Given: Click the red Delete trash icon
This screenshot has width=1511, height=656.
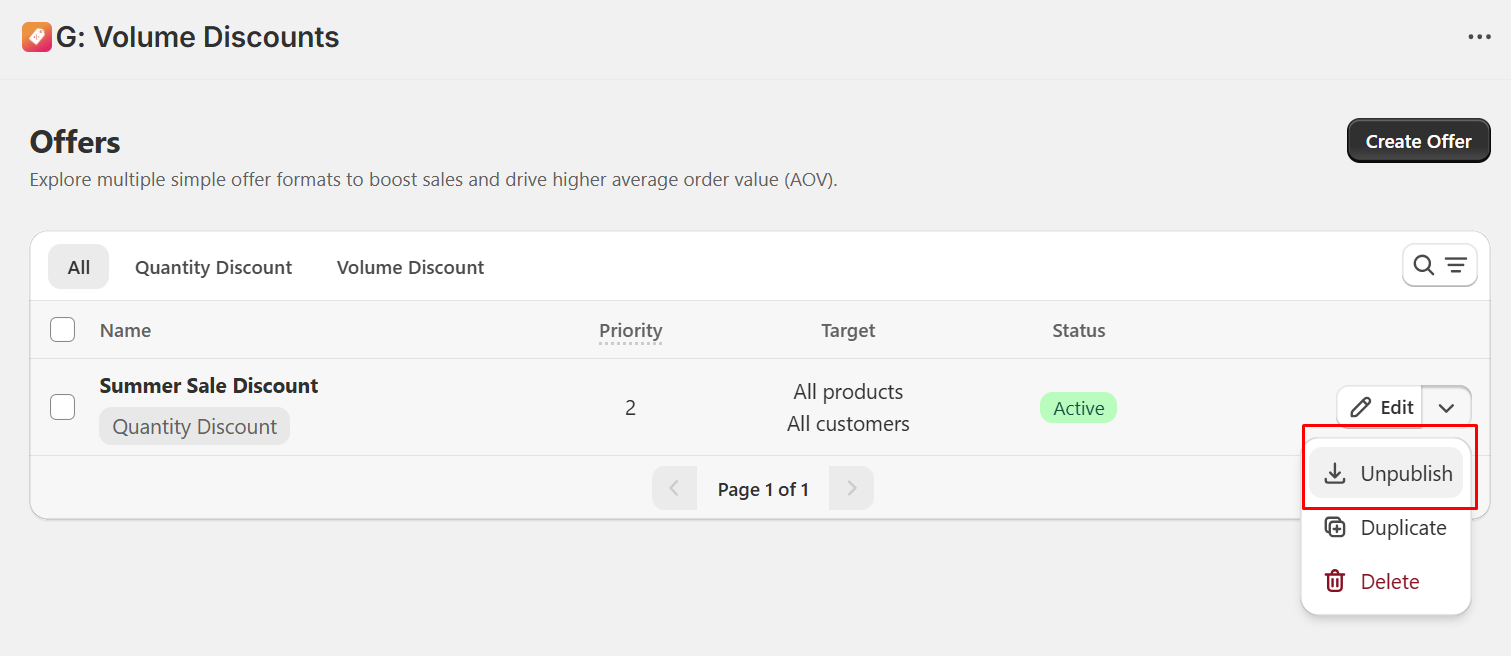Looking at the screenshot, I should point(1335,582).
